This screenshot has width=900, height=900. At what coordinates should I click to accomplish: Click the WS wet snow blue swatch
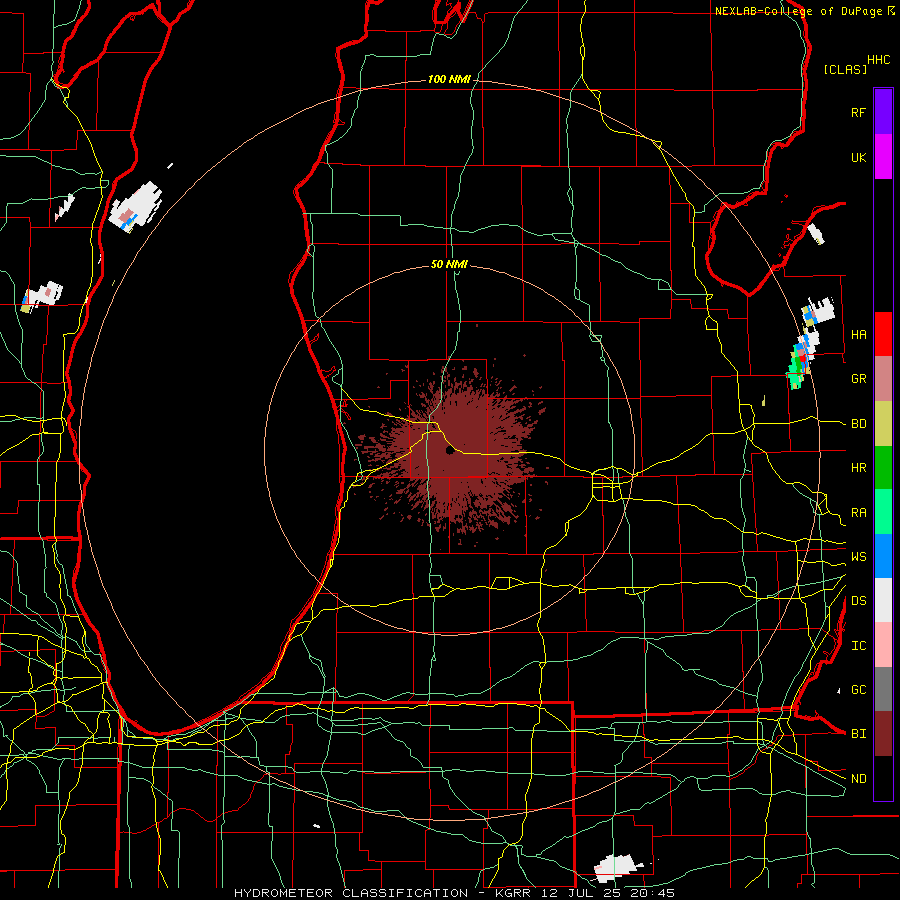coord(883,556)
